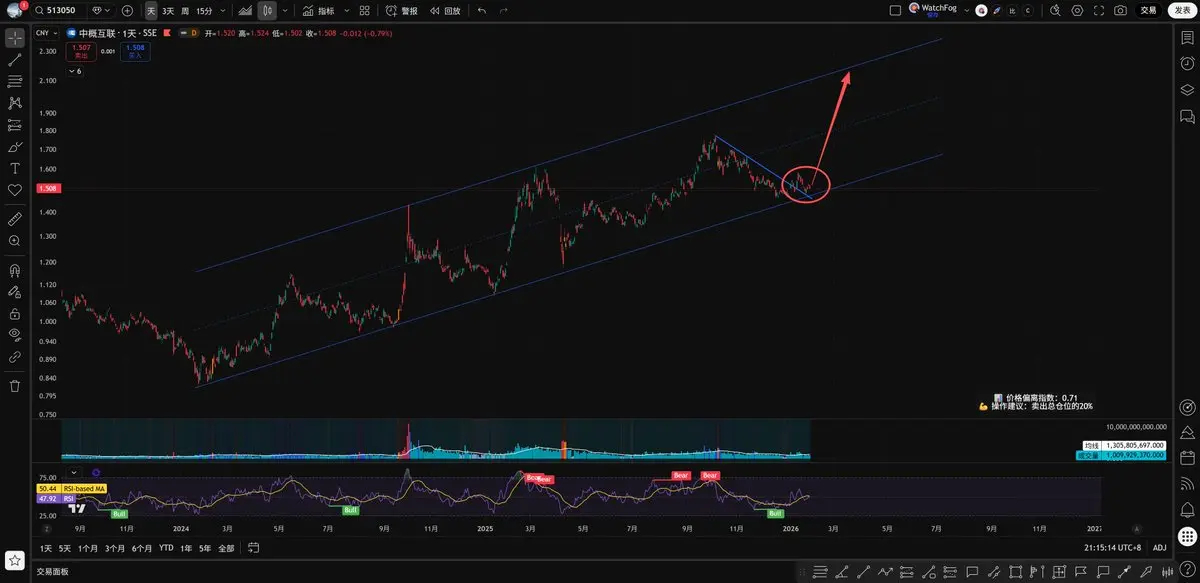Open the object tree layers panel

tap(1187, 89)
